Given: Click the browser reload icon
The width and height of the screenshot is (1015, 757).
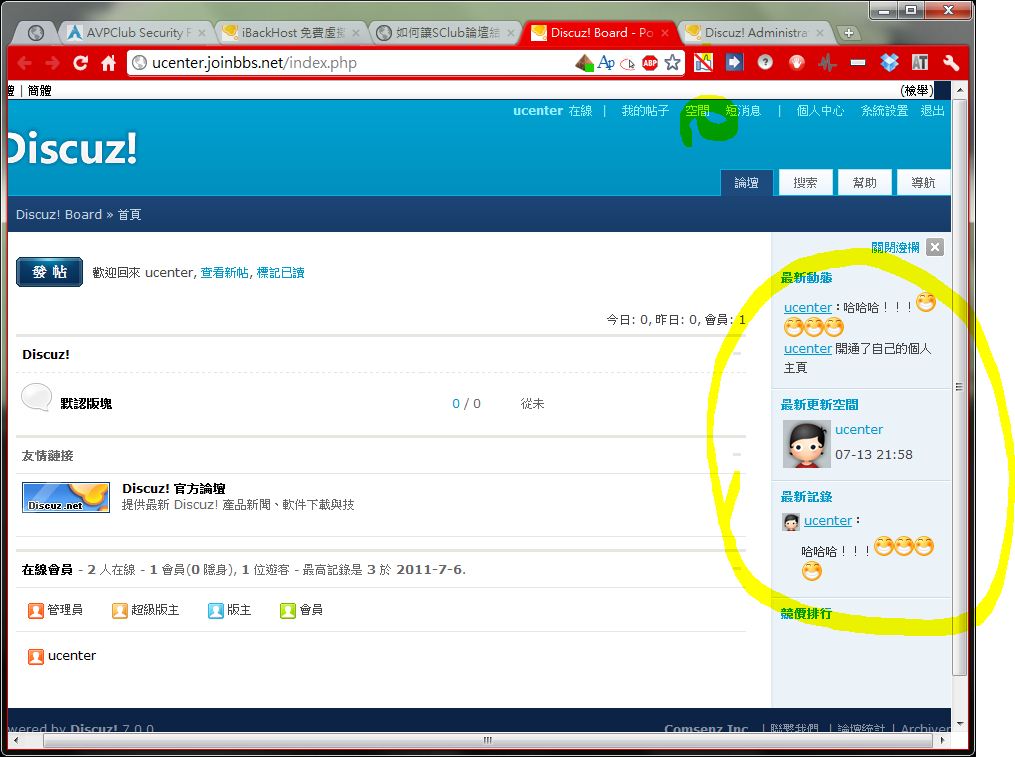Looking at the screenshot, I should pyautogui.click(x=81, y=63).
